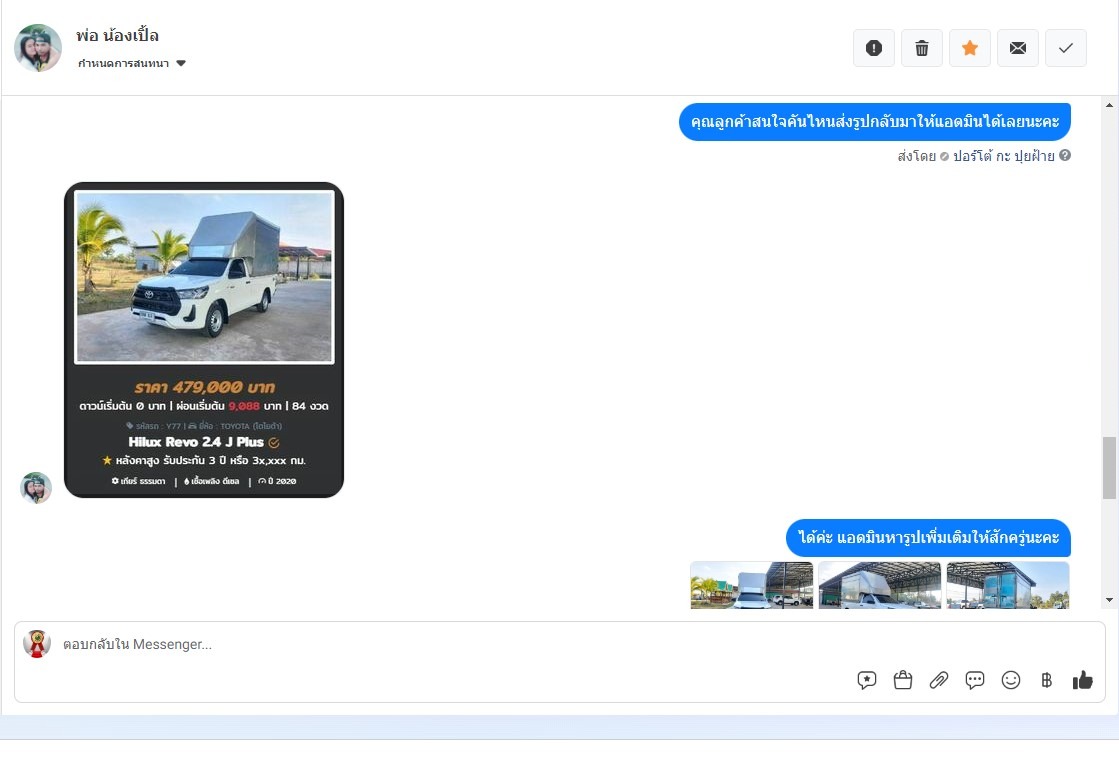
Task: Open the shopping bag products icon
Action: (x=903, y=680)
